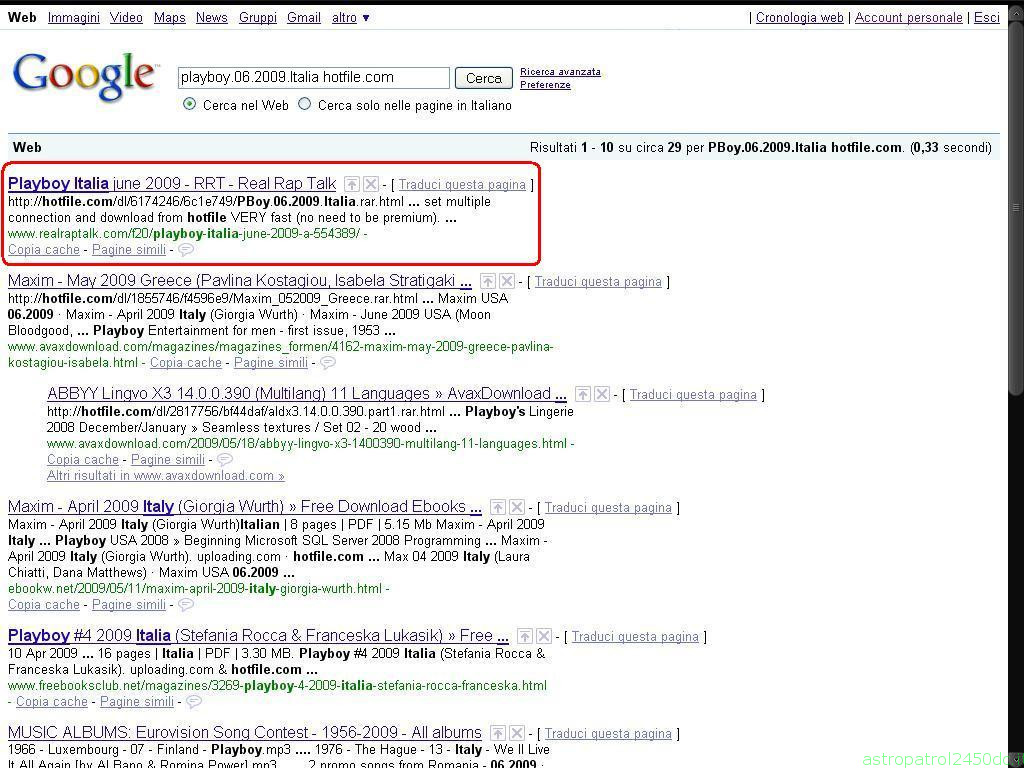Open Cronologia web link

[x=799, y=18]
